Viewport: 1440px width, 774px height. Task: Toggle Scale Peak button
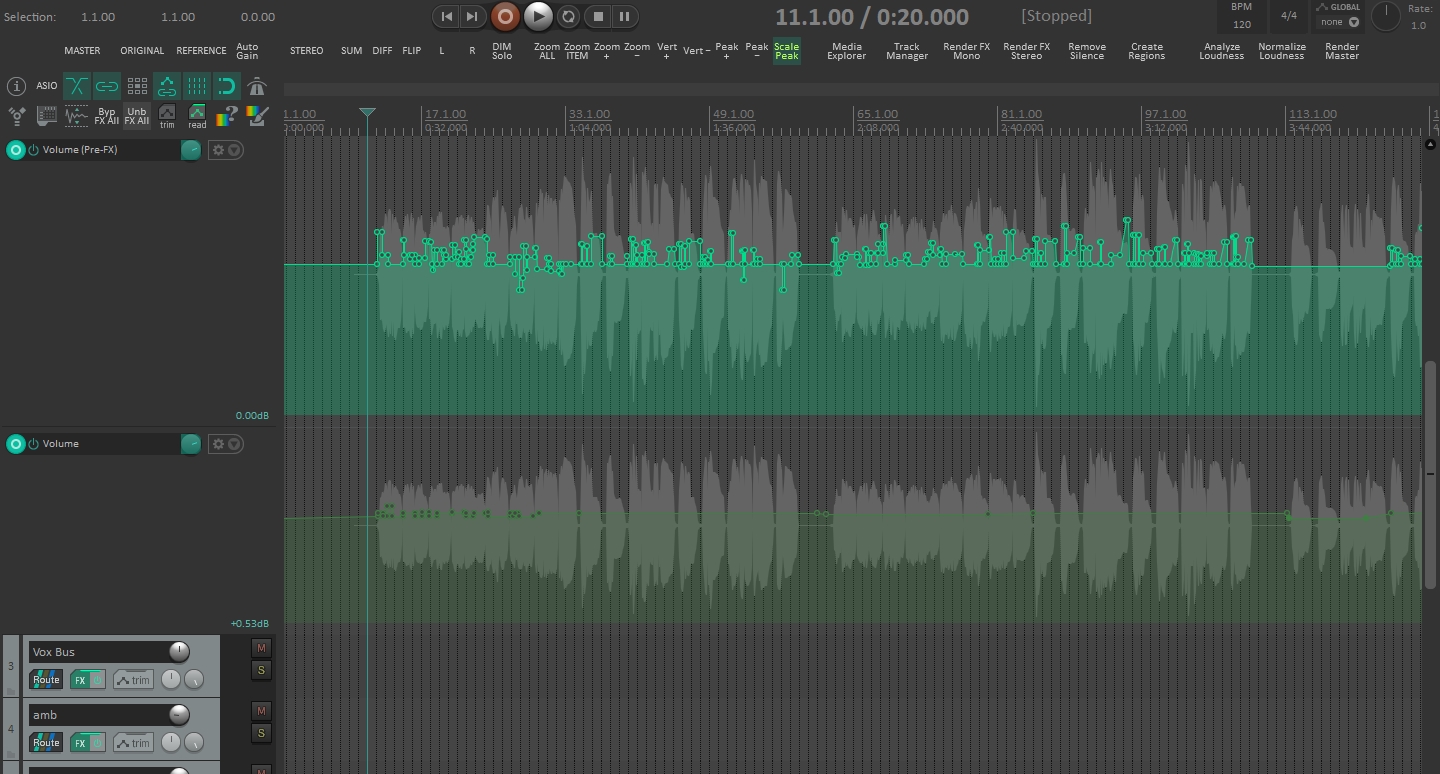pyautogui.click(x=787, y=51)
